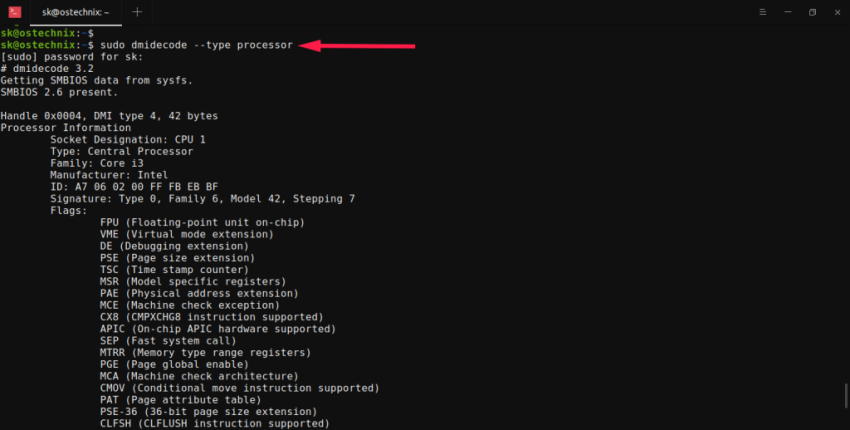The width and height of the screenshot is (850, 430).
Task: Click the vertical scrollbar thumb
Action: [845, 393]
